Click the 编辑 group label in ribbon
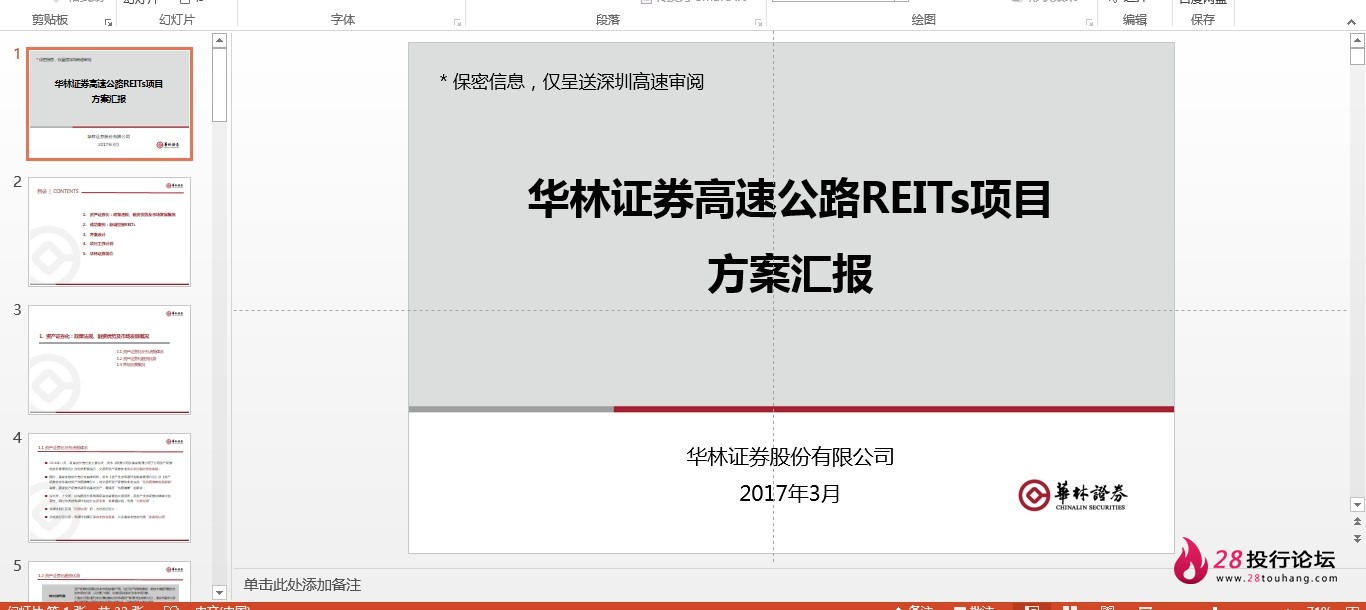The width and height of the screenshot is (1366, 610). [1135, 19]
